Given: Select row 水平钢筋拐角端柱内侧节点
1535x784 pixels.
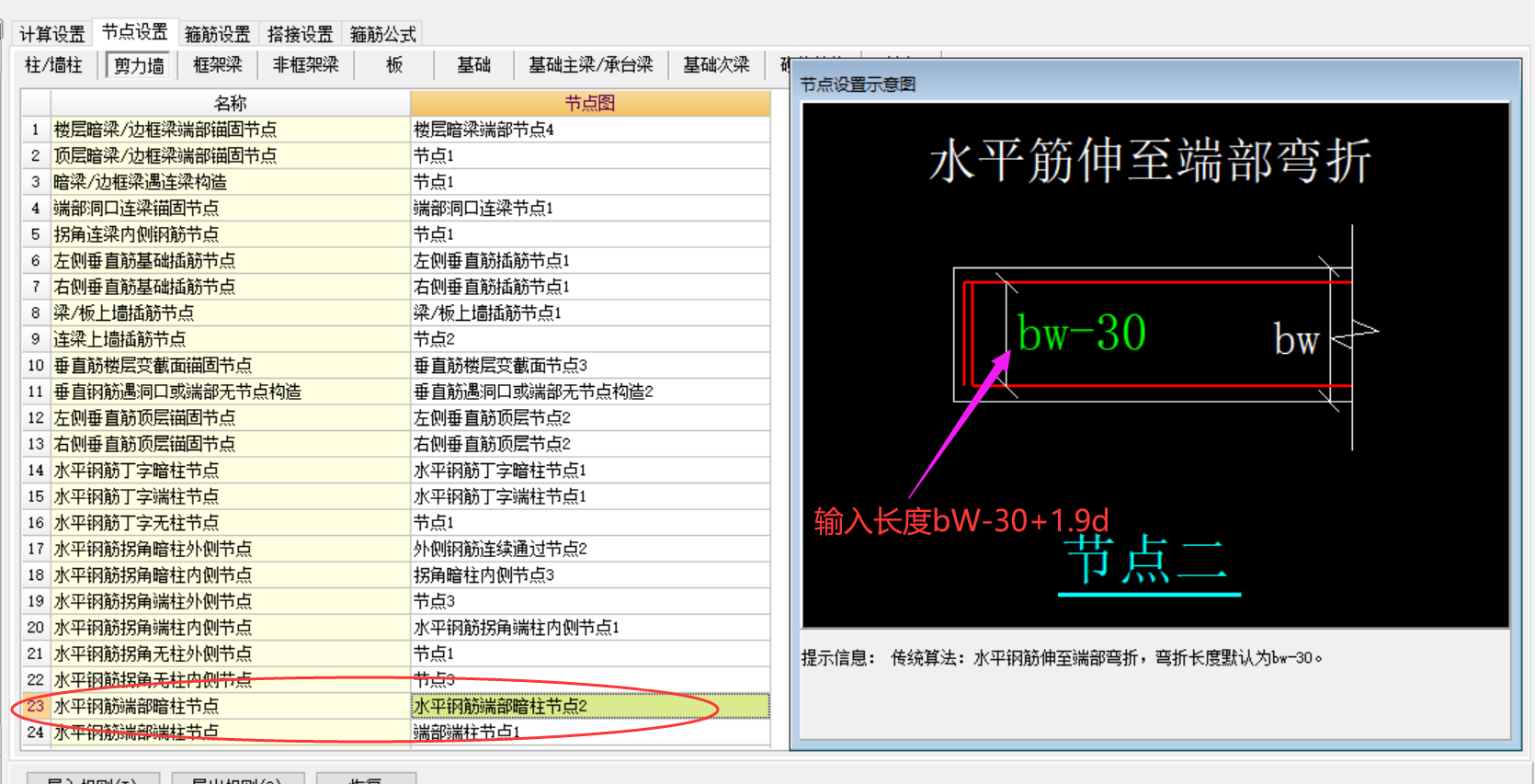Looking at the screenshot, I should pyautogui.click(x=230, y=627).
